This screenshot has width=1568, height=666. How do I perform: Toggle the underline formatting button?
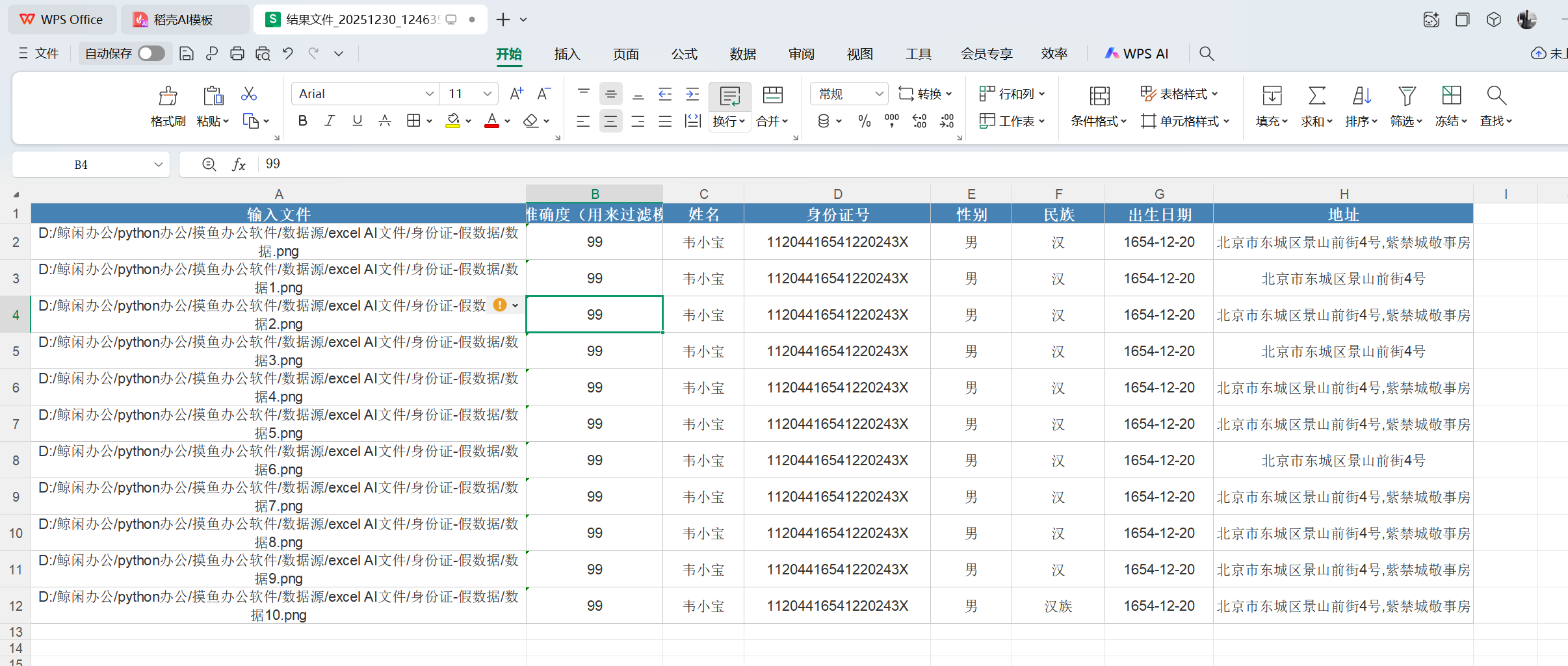click(x=357, y=121)
